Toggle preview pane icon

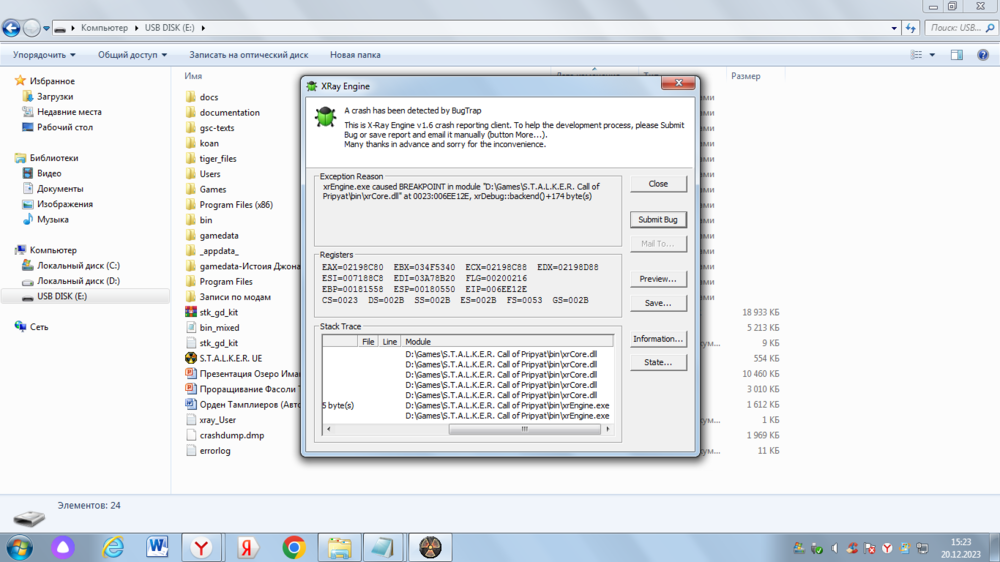pyautogui.click(x=957, y=55)
